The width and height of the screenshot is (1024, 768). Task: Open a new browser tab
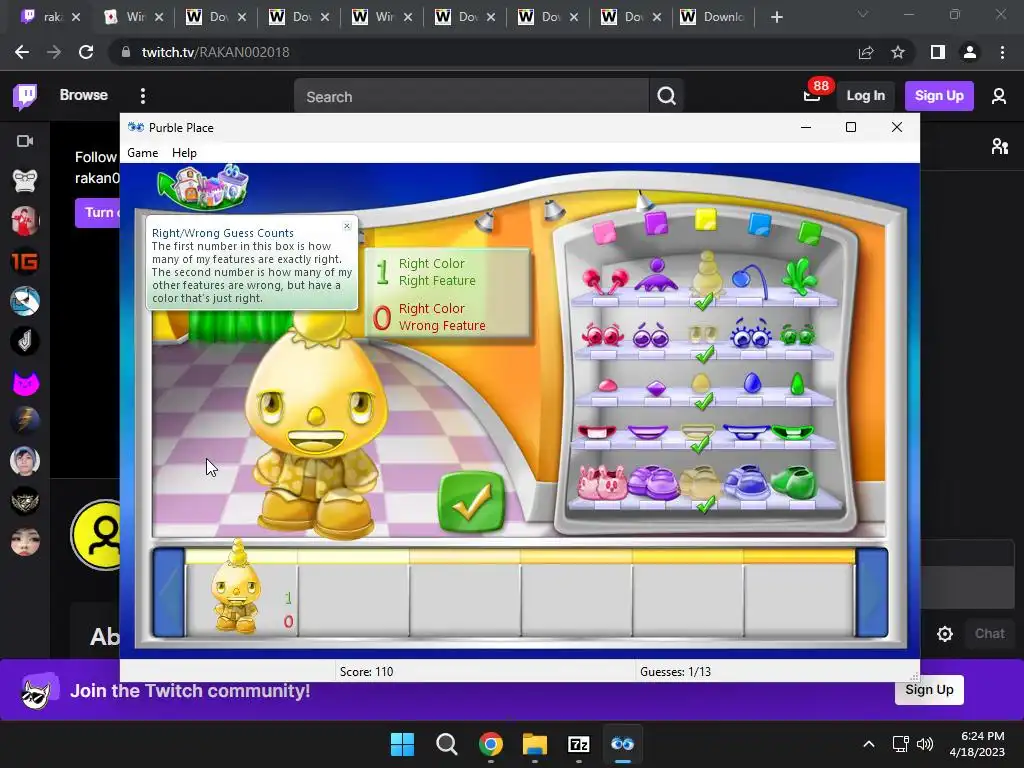[776, 17]
